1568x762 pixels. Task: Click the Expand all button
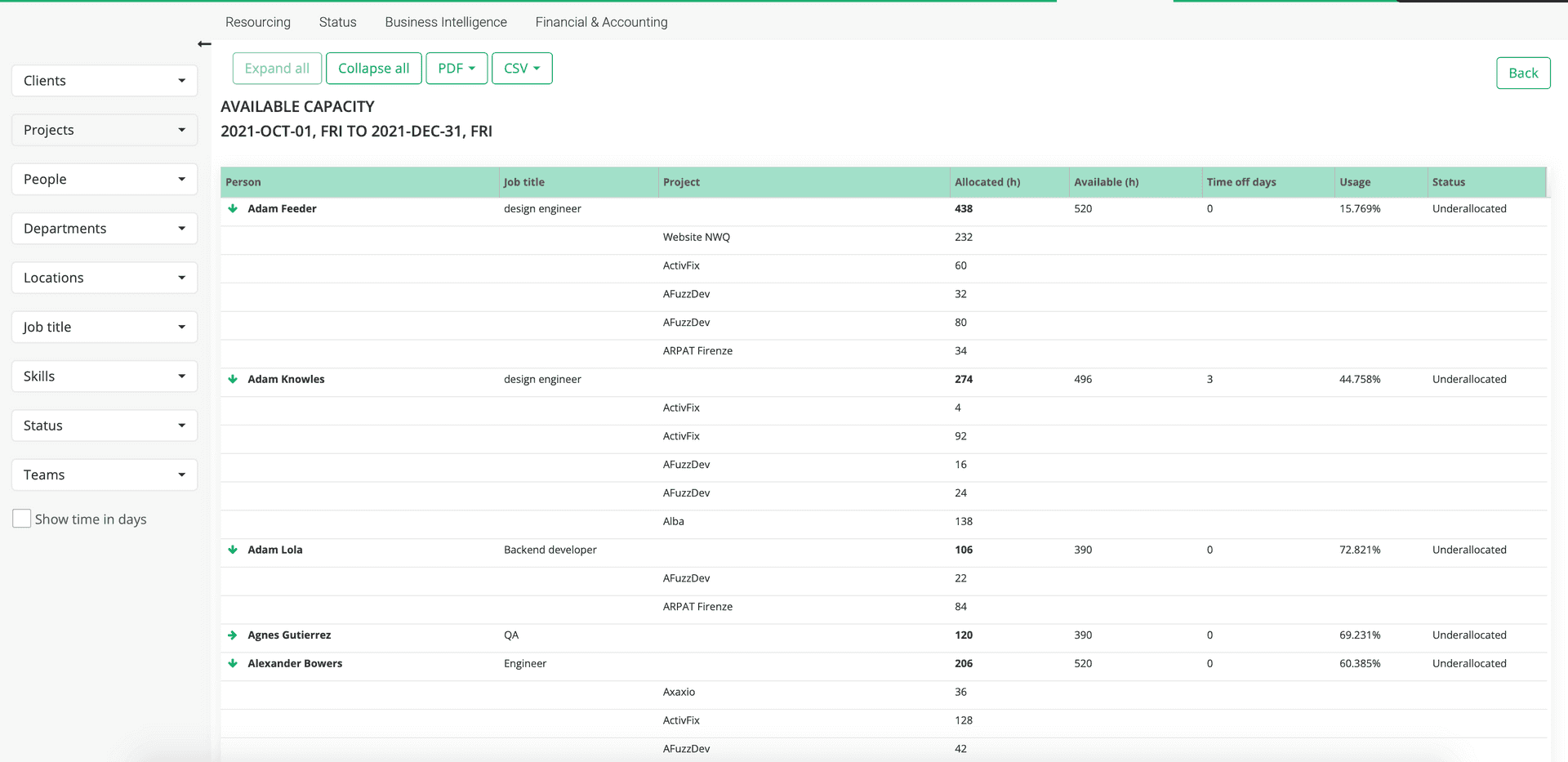pyautogui.click(x=277, y=69)
